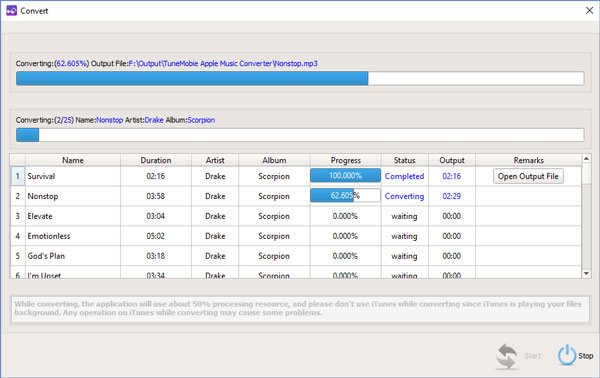Screen dimensions: 600x378
Task: Click the table scrollbar up arrow
Action: [x=586, y=158]
